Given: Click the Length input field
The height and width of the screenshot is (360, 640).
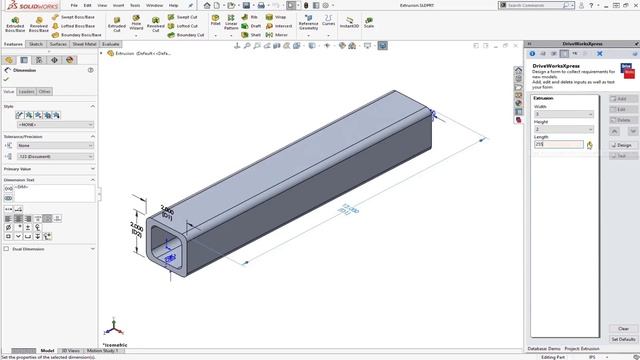Looking at the screenshot, I should coord(559,144).
